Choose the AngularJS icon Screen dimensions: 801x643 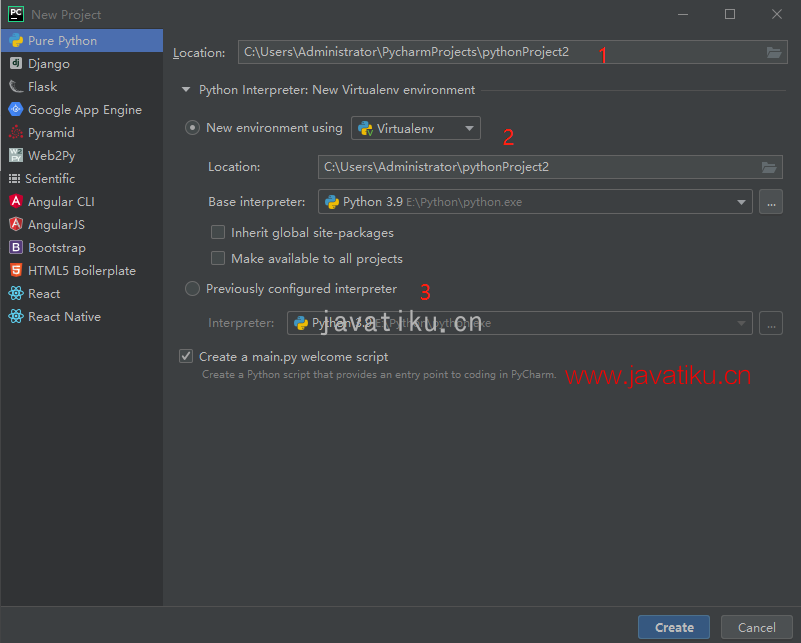pyautogui.click(x=16, y=224)
